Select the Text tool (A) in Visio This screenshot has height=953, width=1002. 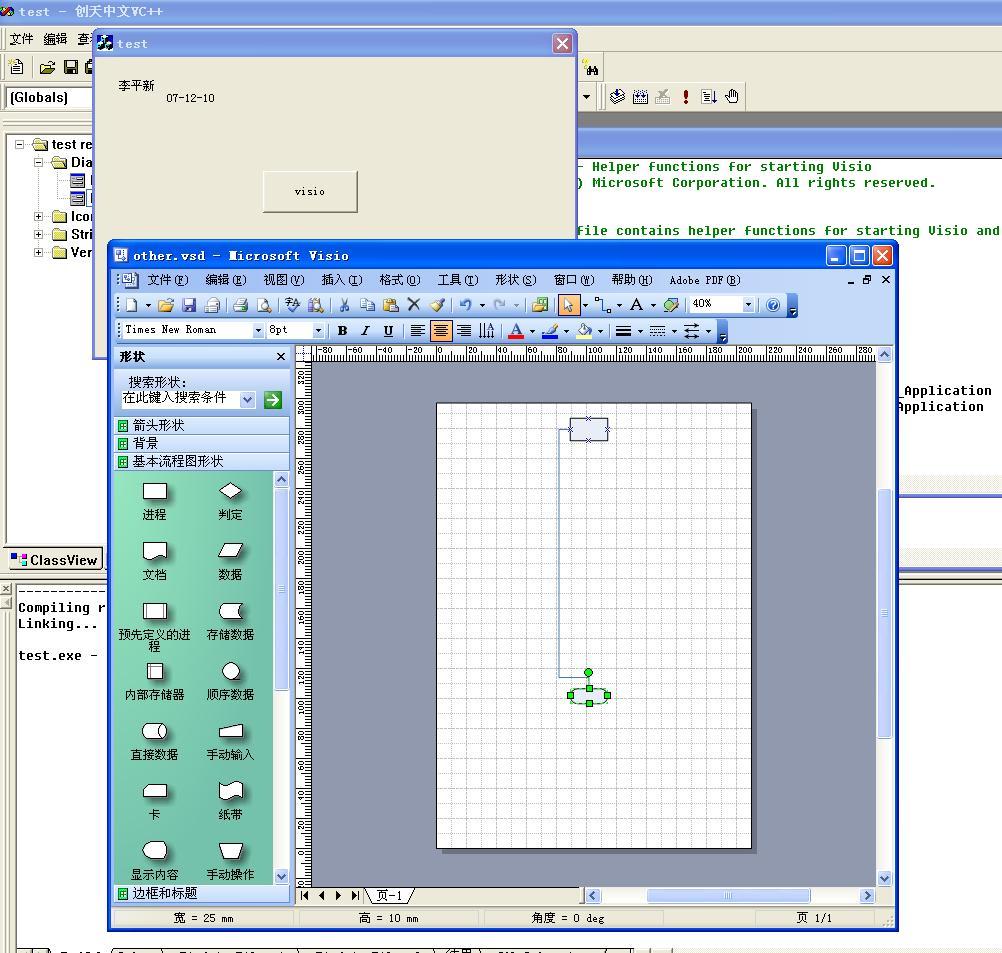(636, 306)
